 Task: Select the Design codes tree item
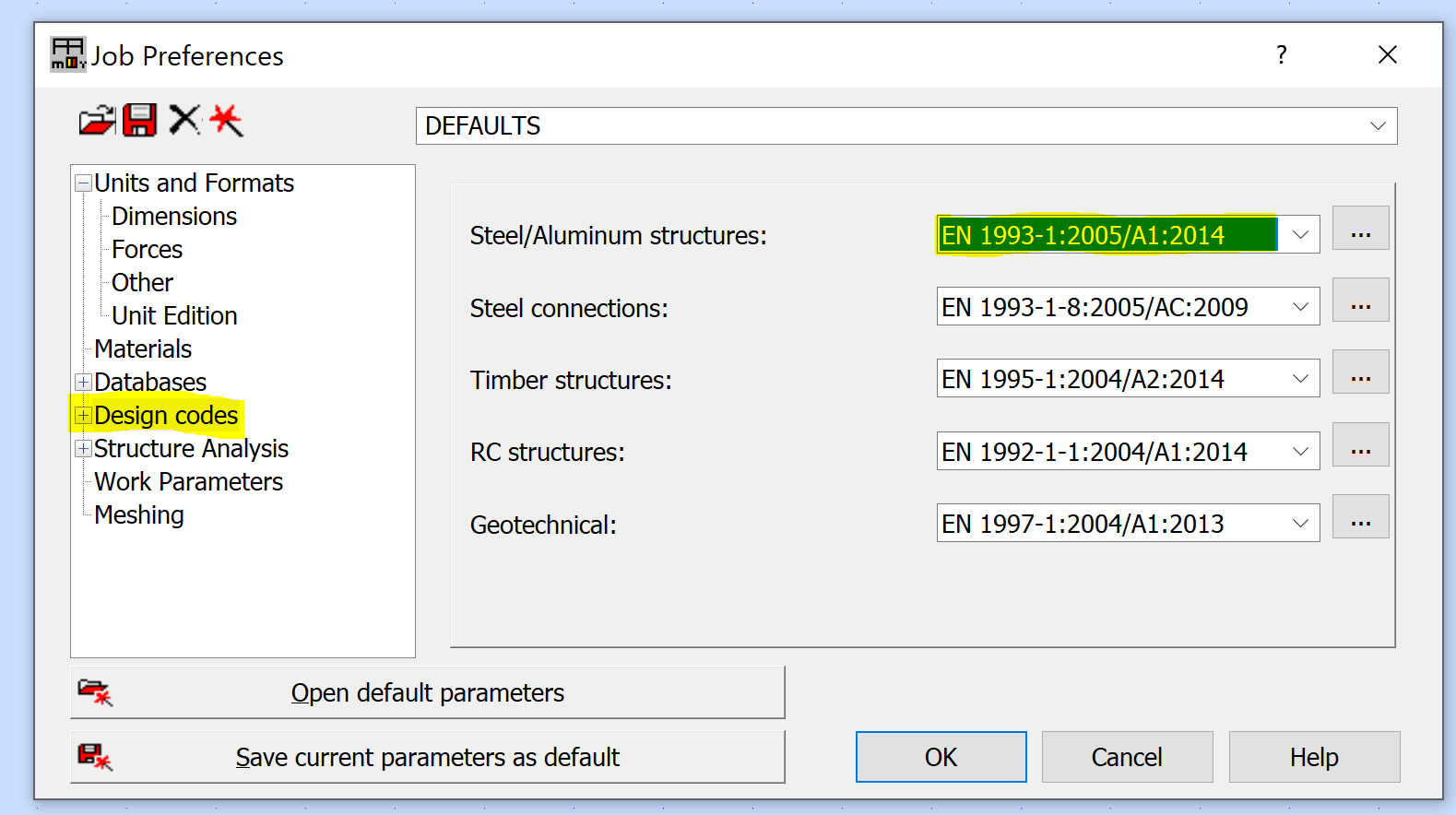166,416
